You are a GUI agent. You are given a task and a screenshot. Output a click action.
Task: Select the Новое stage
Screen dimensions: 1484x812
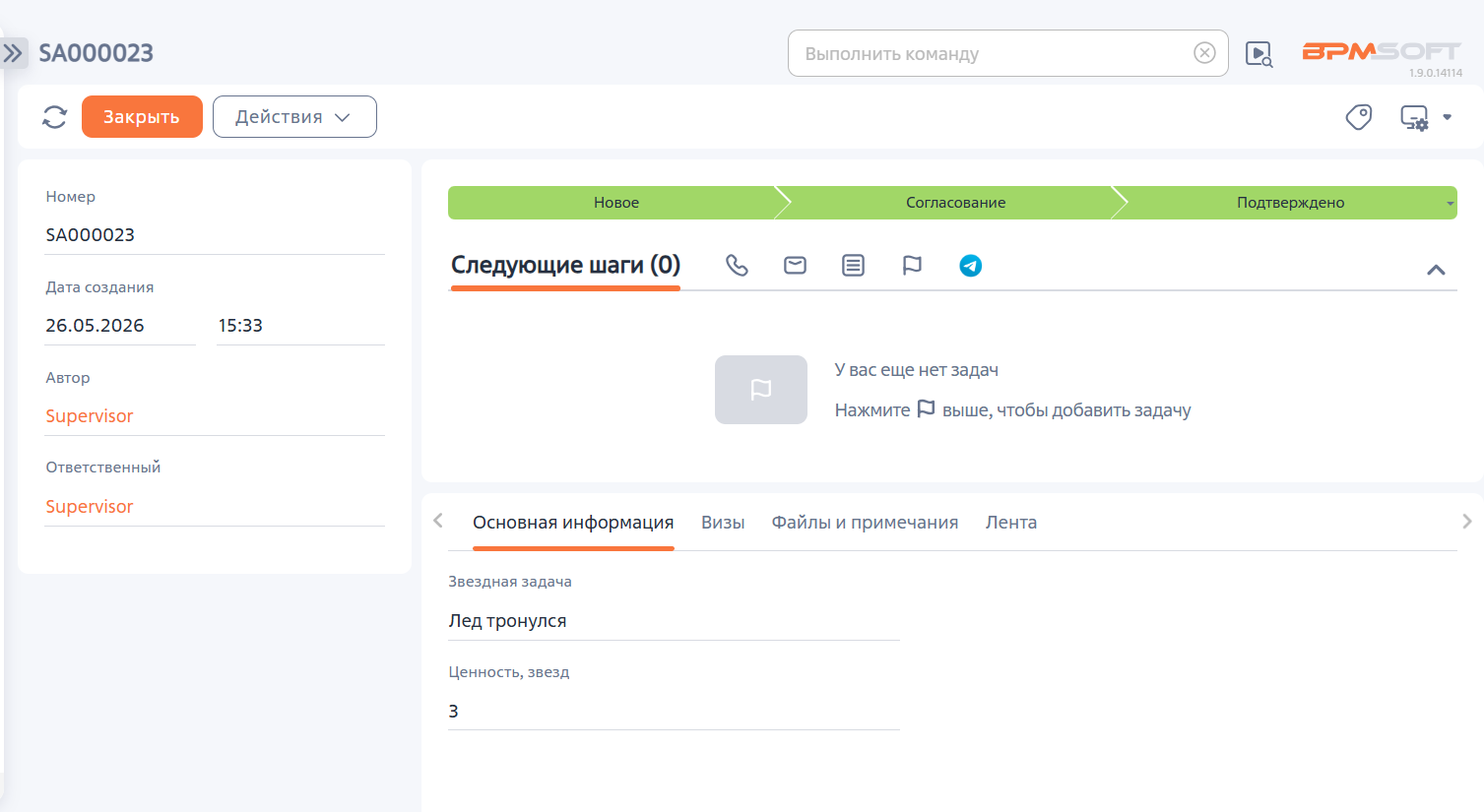tap(616, 203)
